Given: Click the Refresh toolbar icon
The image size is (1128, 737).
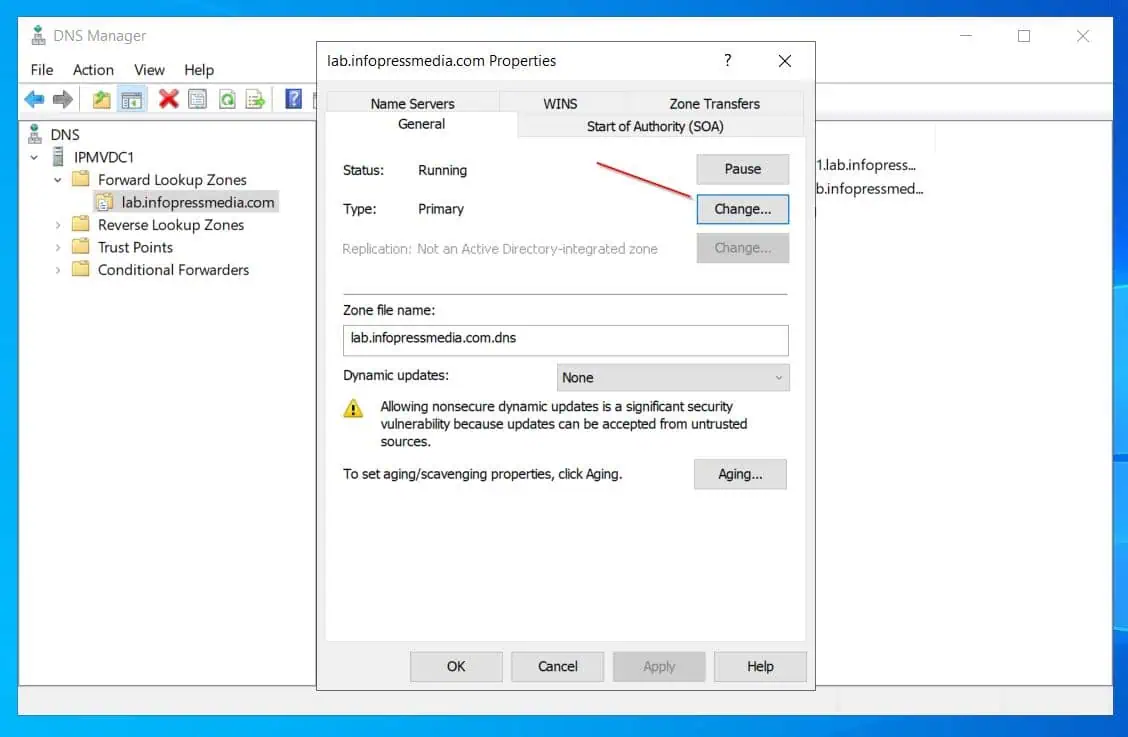Looking at the screenshot, I should [227, 99].
